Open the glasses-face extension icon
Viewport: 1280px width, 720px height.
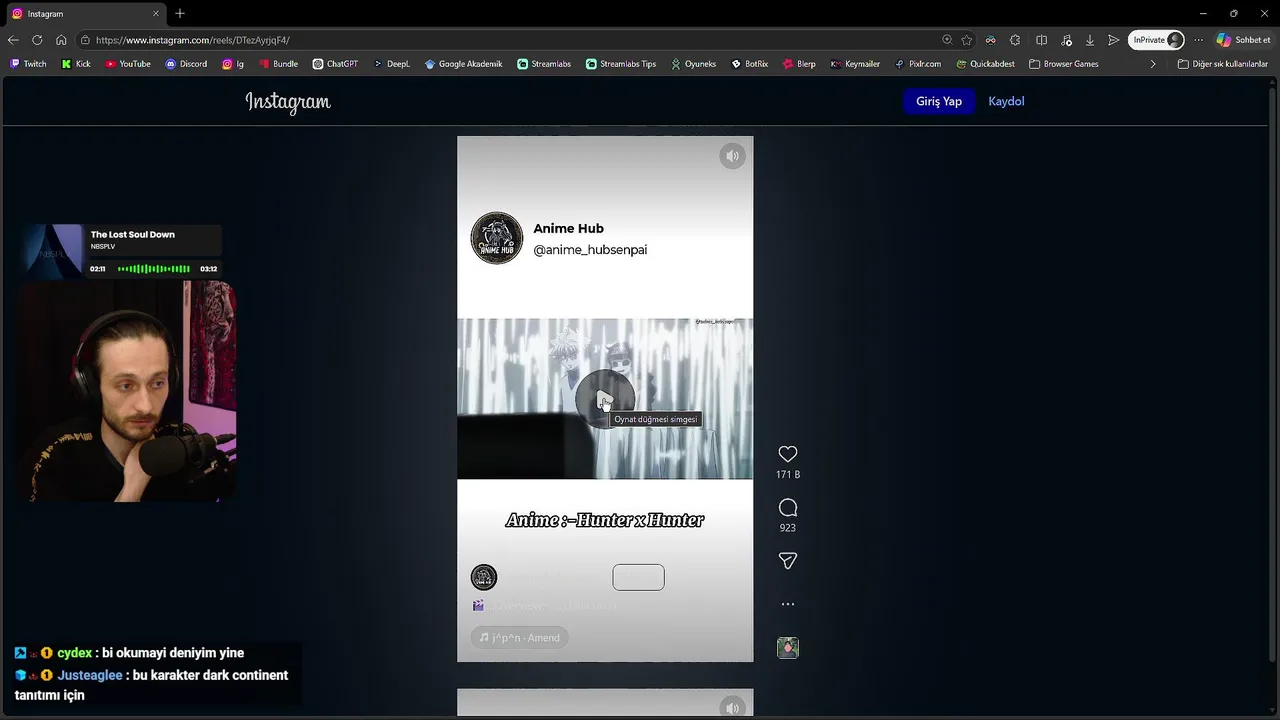click(x=990, y=40)
